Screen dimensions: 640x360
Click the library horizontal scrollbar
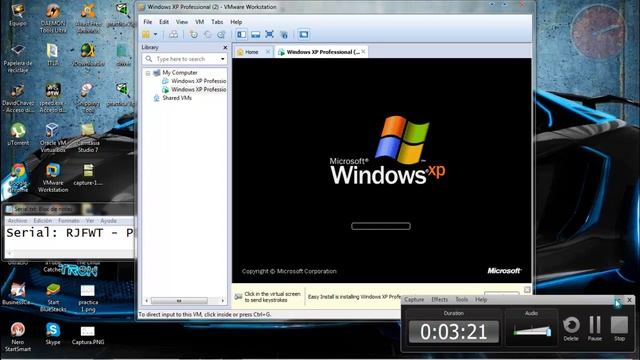tap(179, 301)
